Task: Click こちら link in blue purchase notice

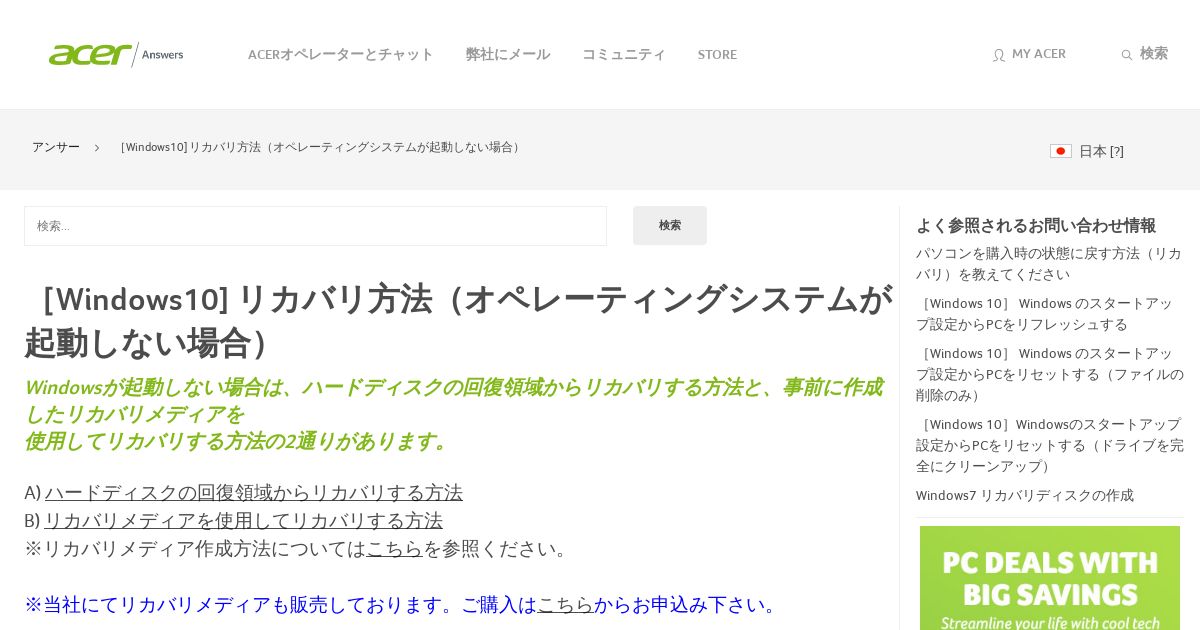Action: point(566,604)
